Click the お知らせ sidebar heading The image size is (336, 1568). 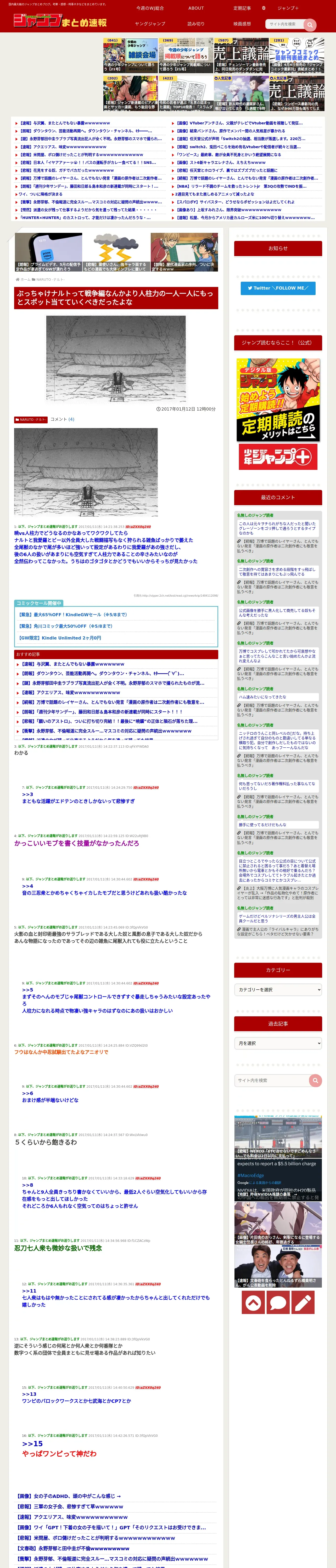point(278,248)
